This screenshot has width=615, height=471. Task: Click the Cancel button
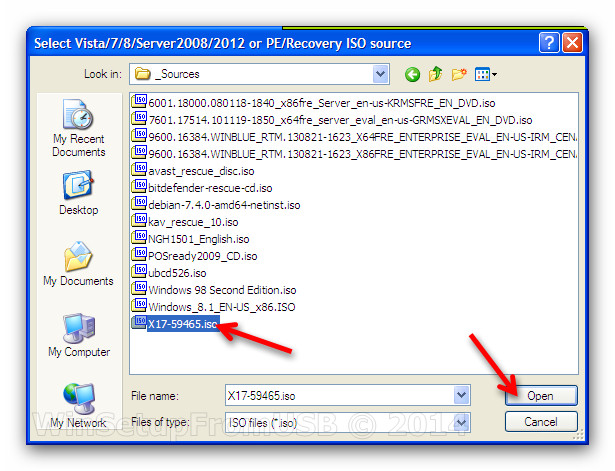tap(541, 422)
